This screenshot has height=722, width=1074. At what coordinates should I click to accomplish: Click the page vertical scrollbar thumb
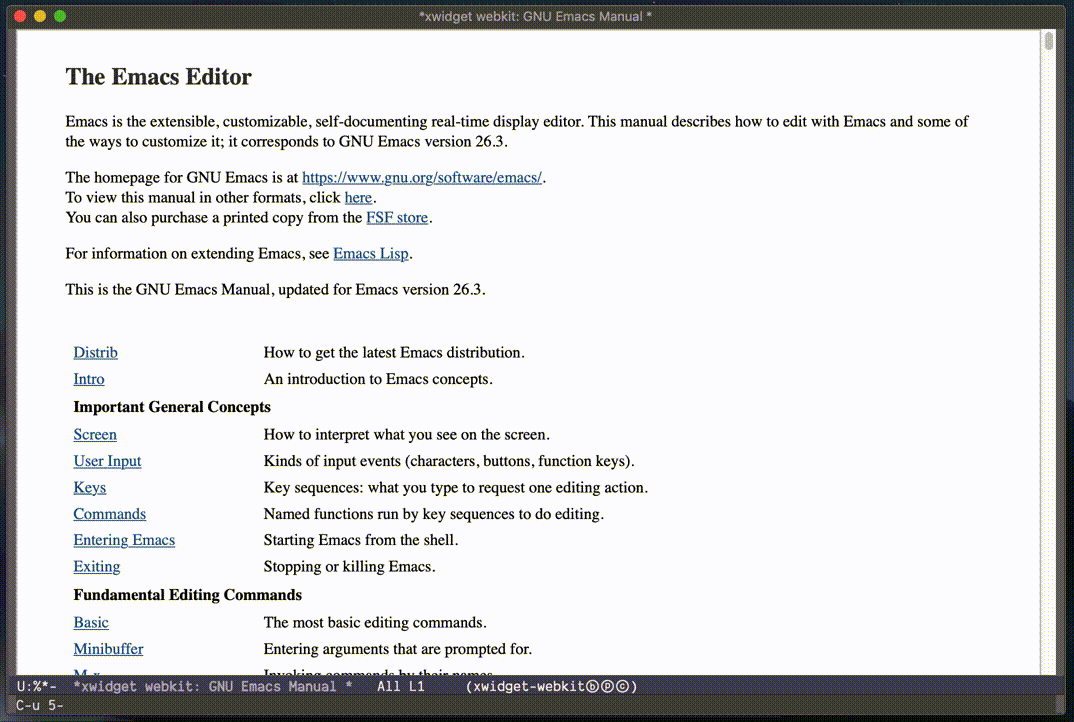1049,41
